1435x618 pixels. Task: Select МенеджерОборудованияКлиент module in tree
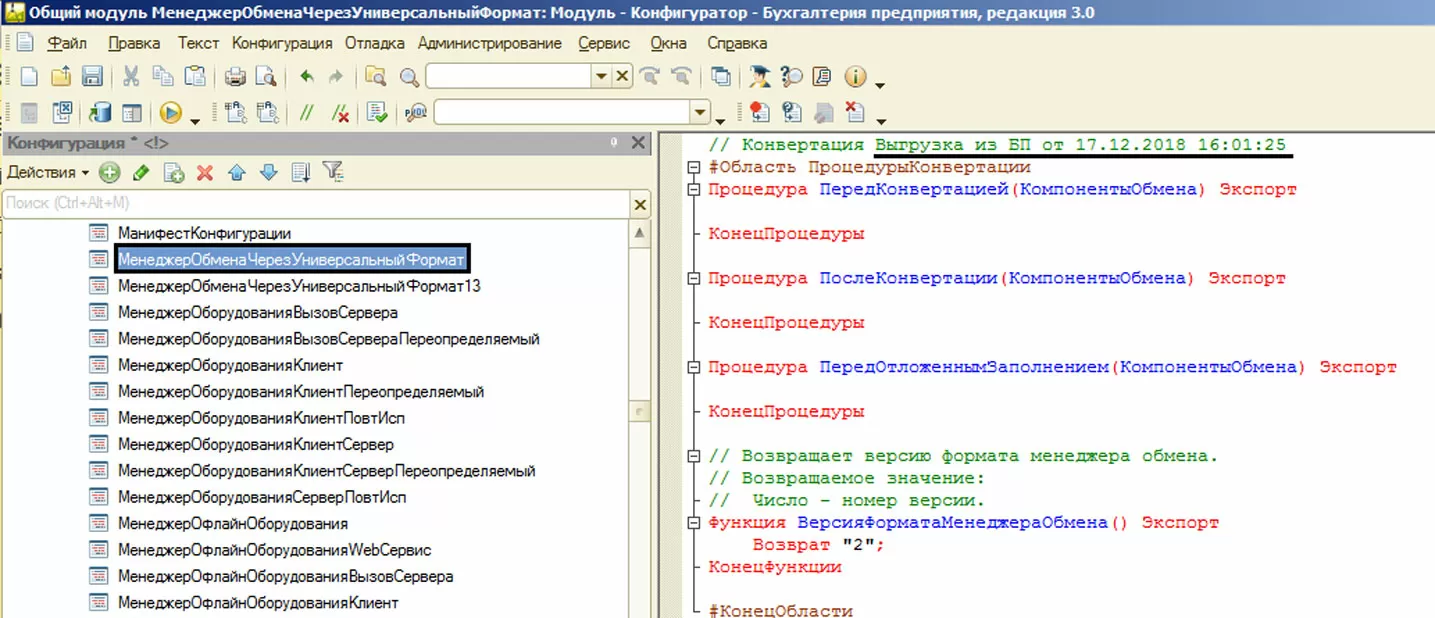(230, 365)
